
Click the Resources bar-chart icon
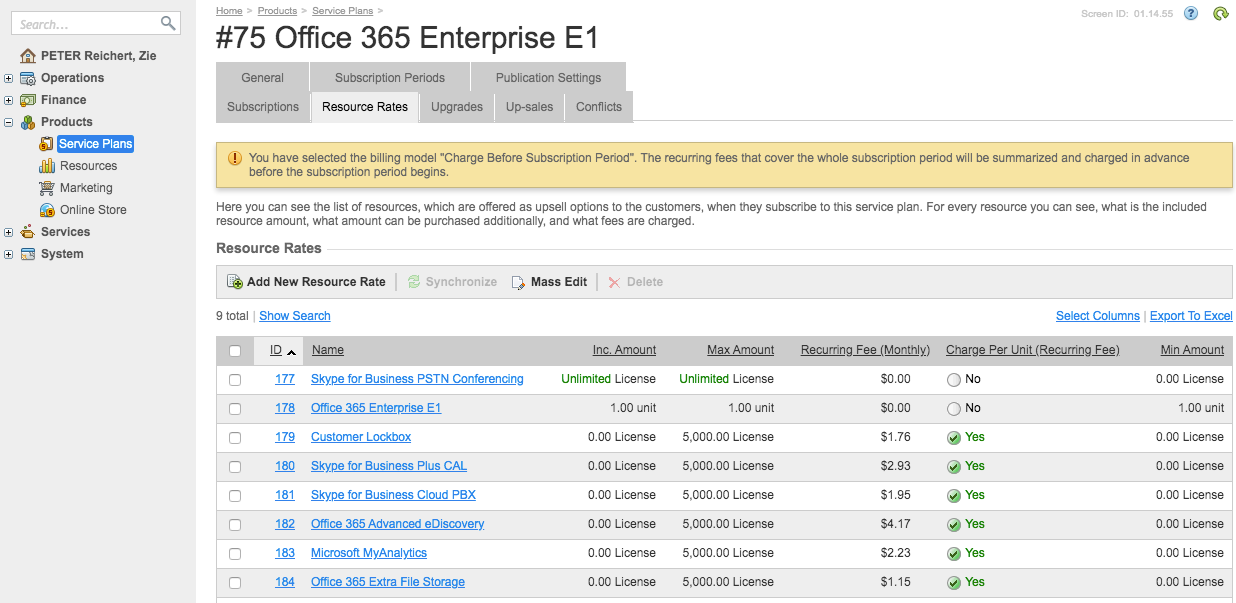[46, 166]
